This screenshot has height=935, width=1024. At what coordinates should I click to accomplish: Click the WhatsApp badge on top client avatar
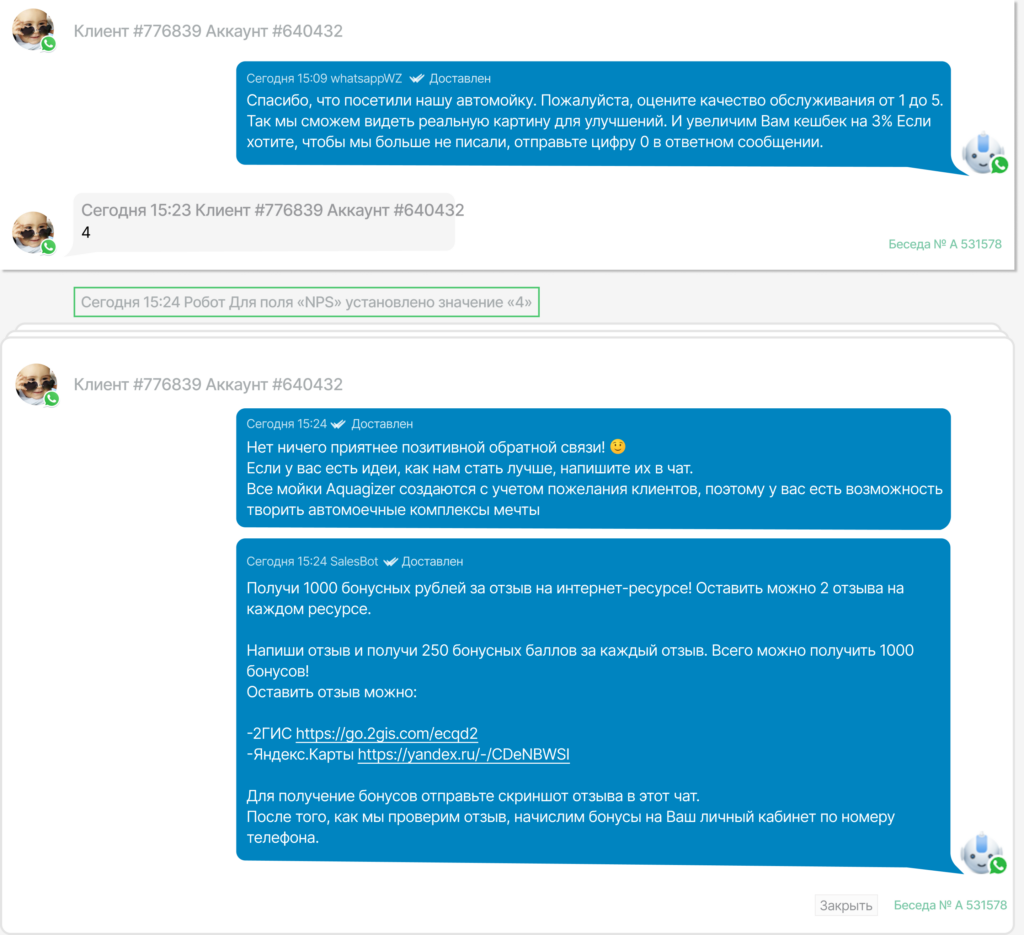pos(48,44)
